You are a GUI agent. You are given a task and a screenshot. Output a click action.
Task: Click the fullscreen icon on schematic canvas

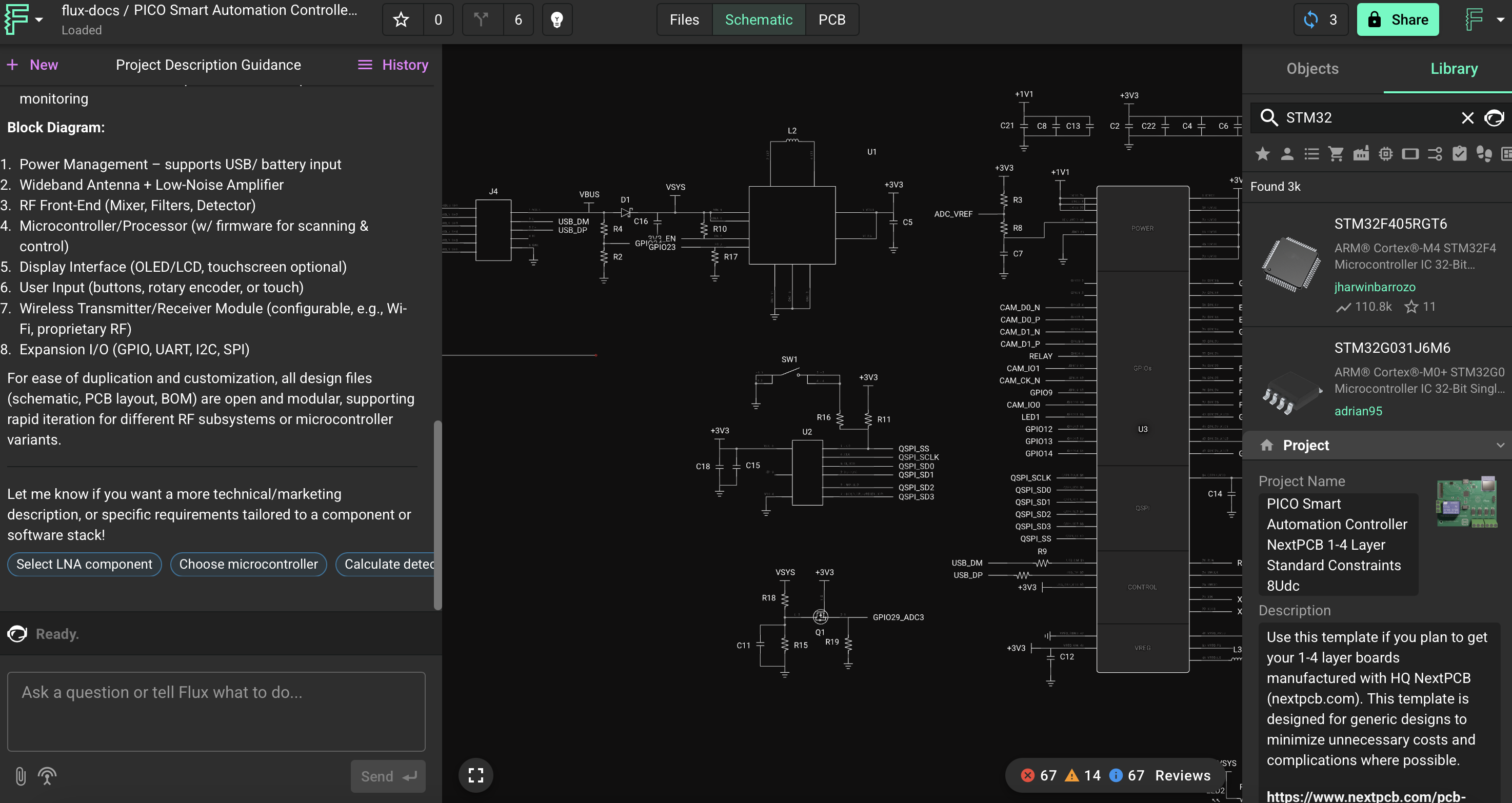tap(475, 775)
